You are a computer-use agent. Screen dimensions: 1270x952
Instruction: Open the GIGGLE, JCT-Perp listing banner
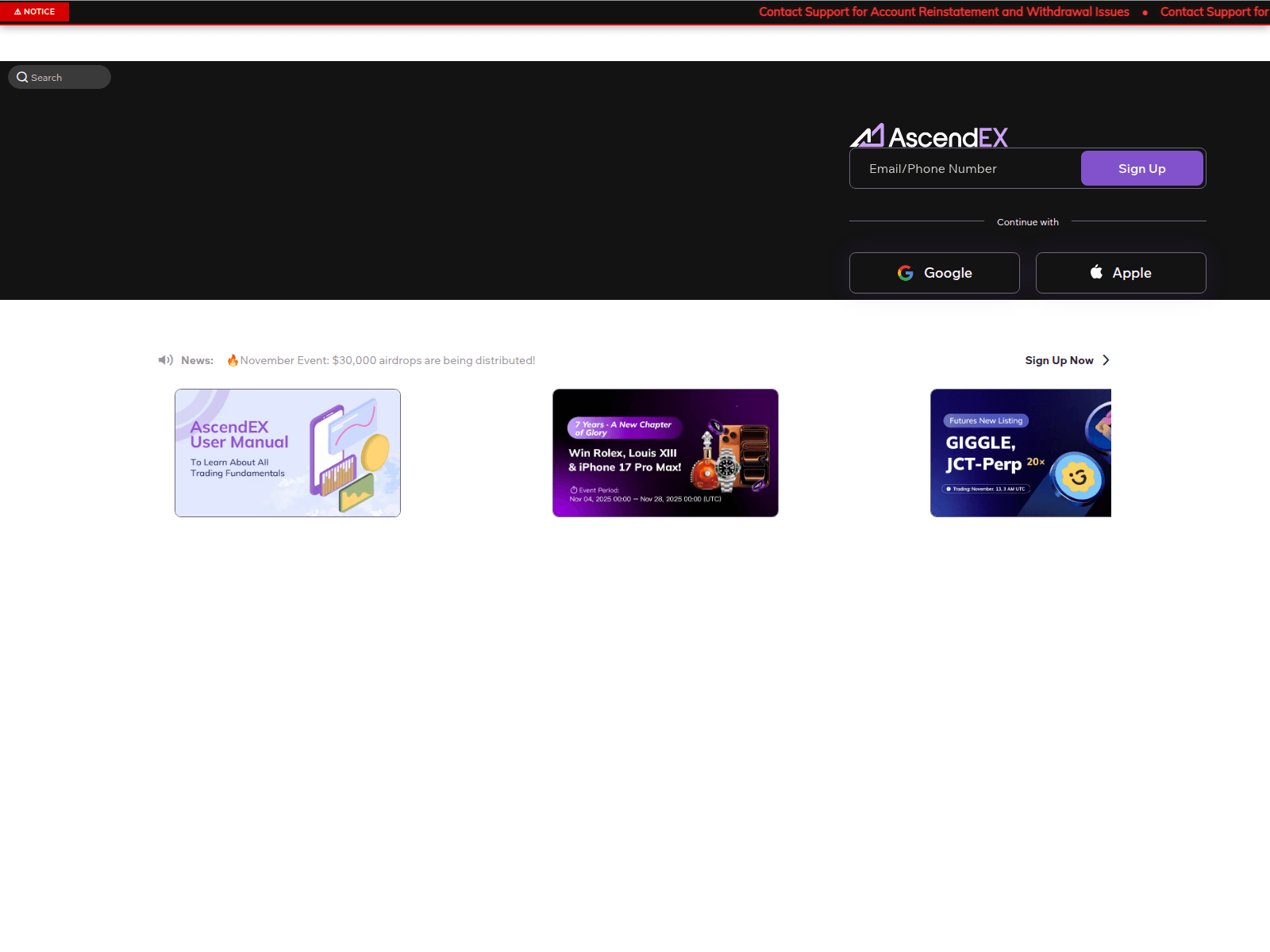[x=1021, y=453]
